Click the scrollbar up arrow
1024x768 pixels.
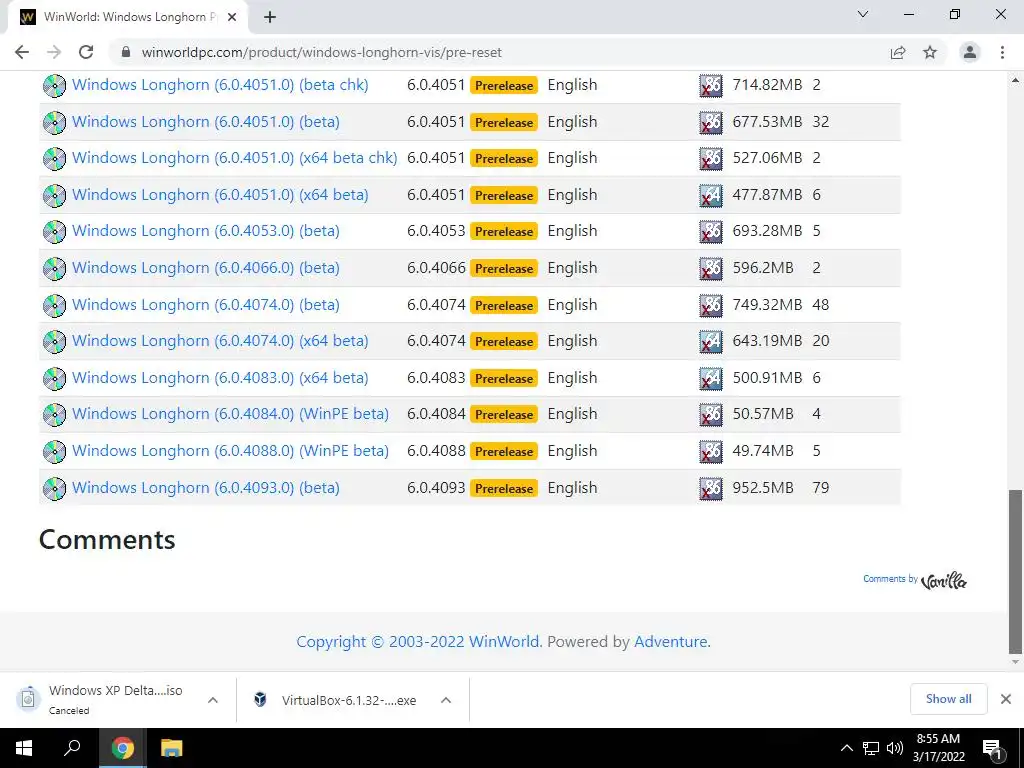coord(1015,80)
